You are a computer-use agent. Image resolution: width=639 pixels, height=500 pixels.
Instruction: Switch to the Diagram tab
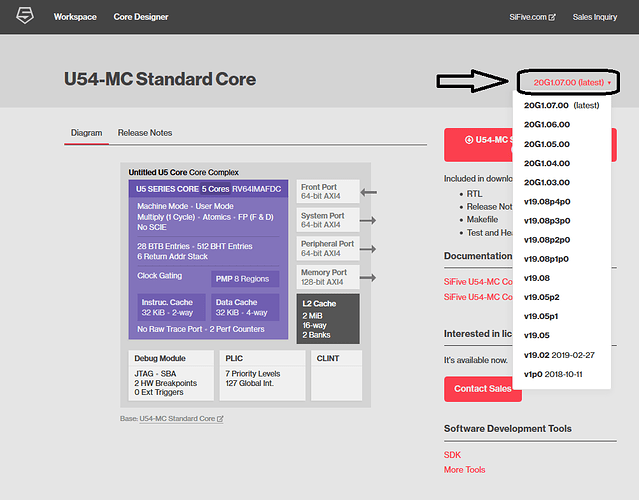tap(86, 133)
